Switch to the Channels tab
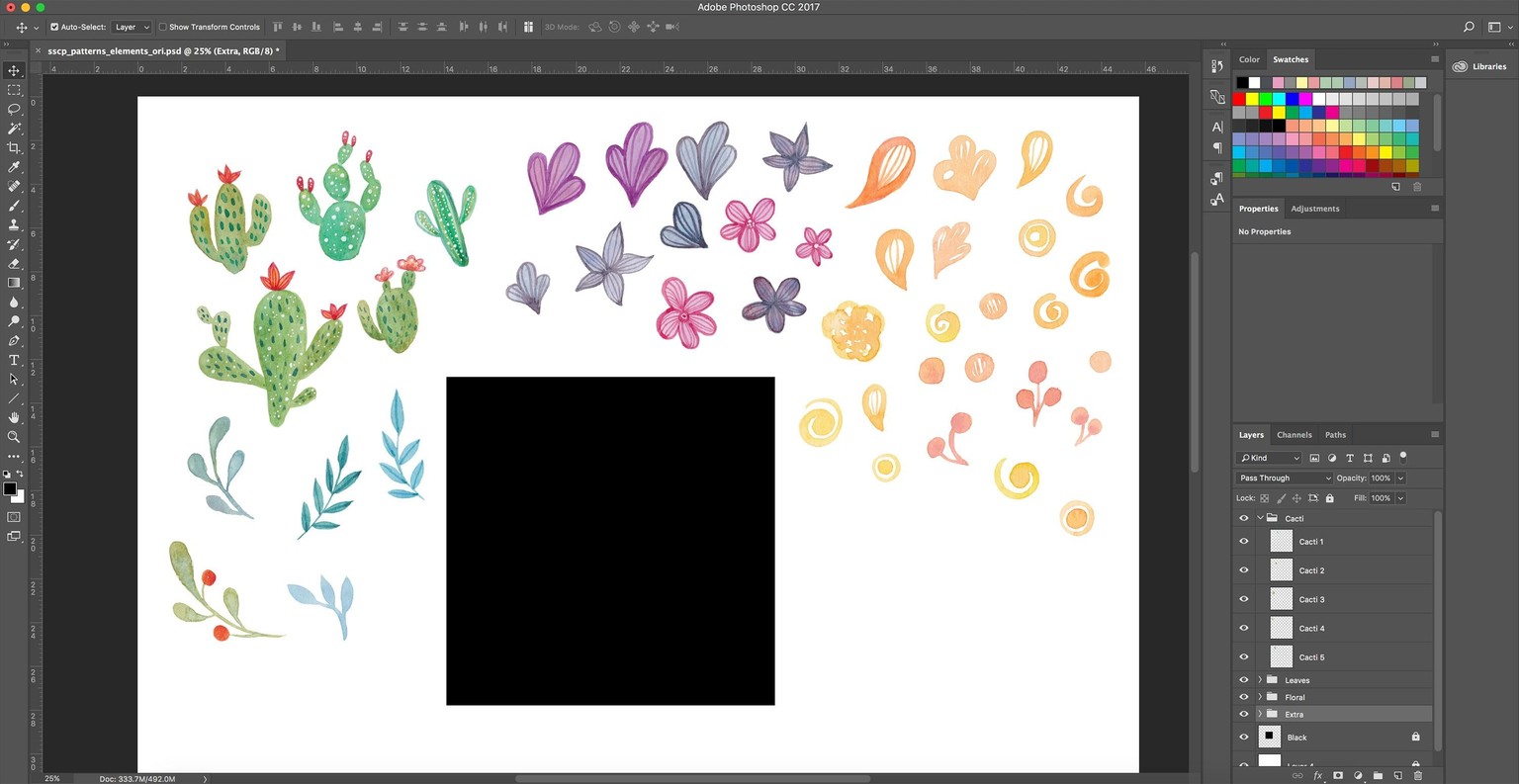 click(x=1294, y=435)
